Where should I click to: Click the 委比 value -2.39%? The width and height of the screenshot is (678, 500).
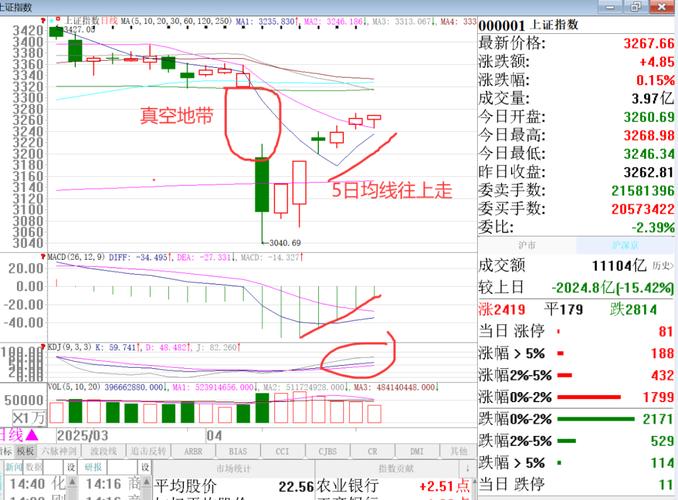tap(653, 228)
